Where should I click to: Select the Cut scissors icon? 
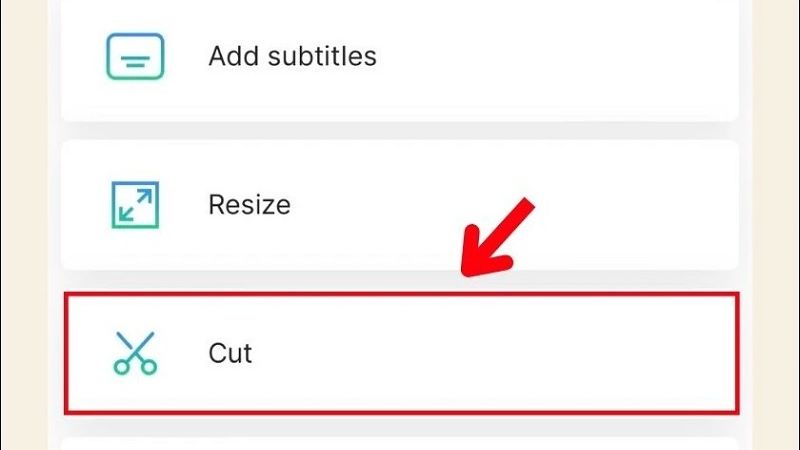point(135,353)
